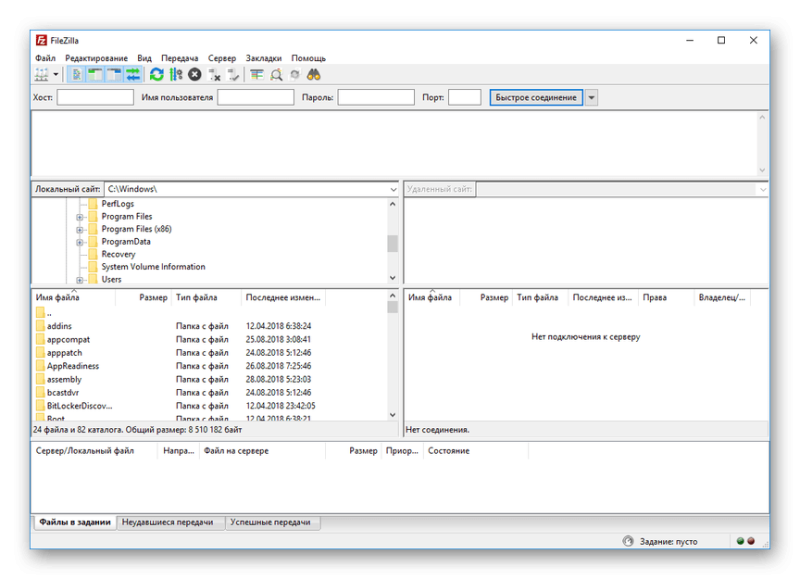The width and height of the screenshot is (800, 579).
Task: Click the queue status icon near Задание: пусто
Action: [628, 541]
